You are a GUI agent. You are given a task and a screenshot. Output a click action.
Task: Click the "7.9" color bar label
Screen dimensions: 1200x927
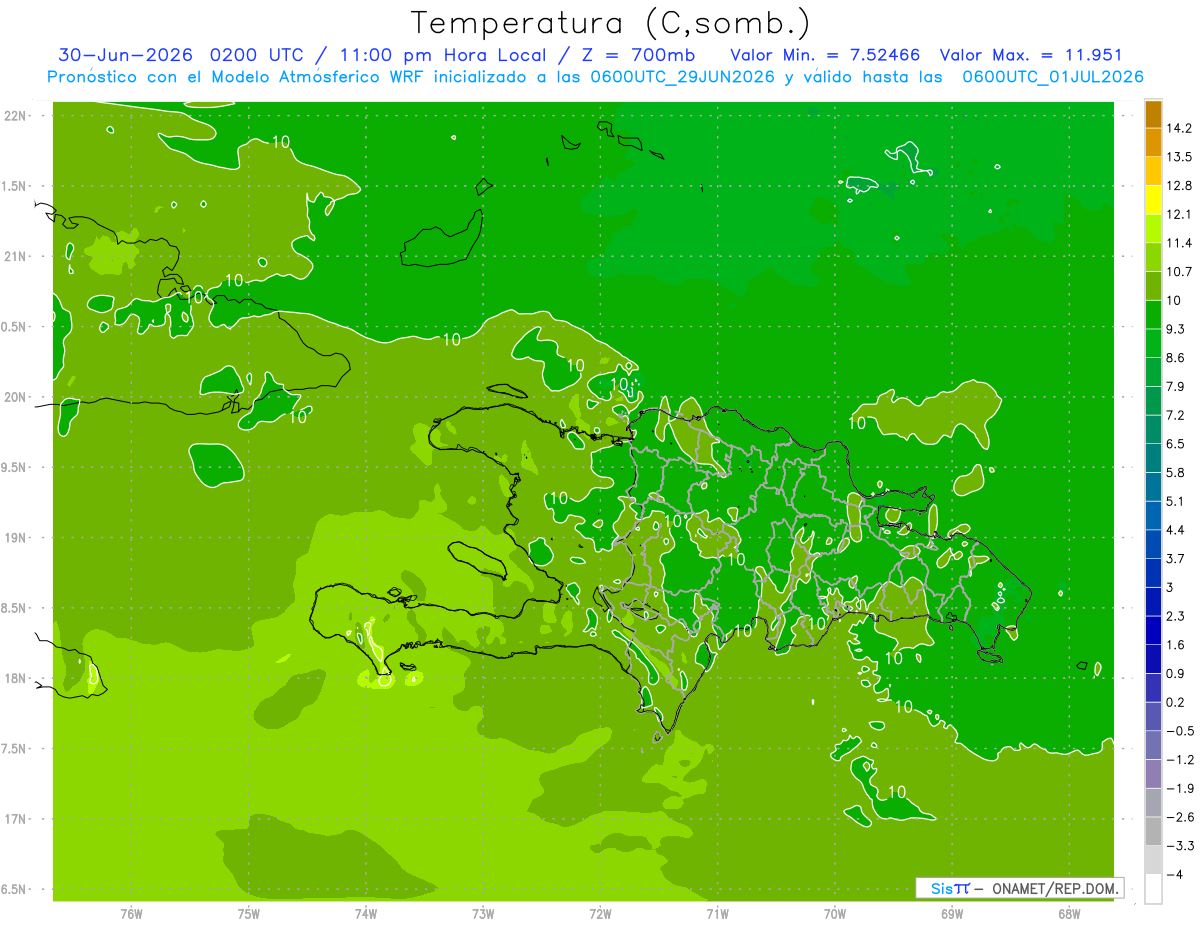point(1177,387)
